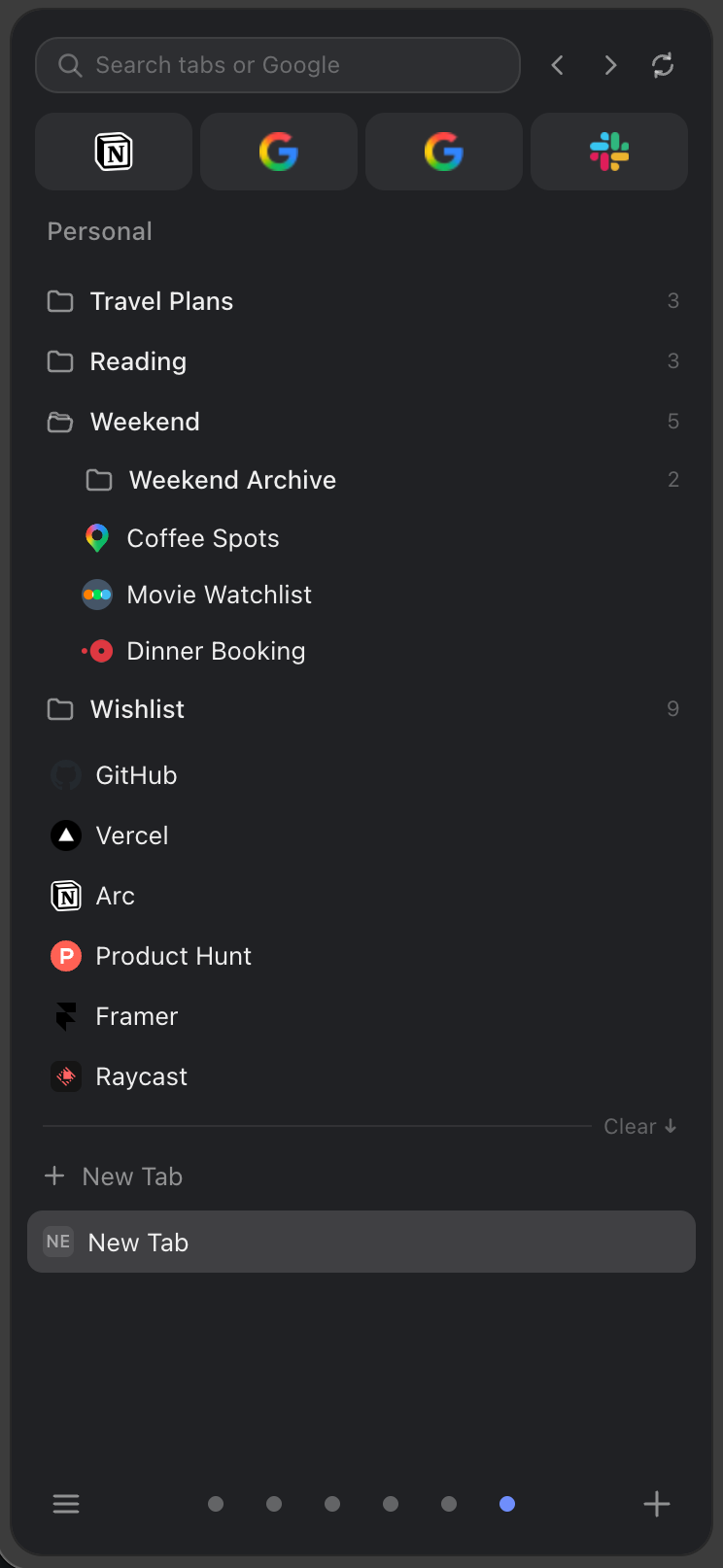This screenshot has height=1568, width=723.
Task: Open the pinned Notion tab
Action: tap(113, 152)
